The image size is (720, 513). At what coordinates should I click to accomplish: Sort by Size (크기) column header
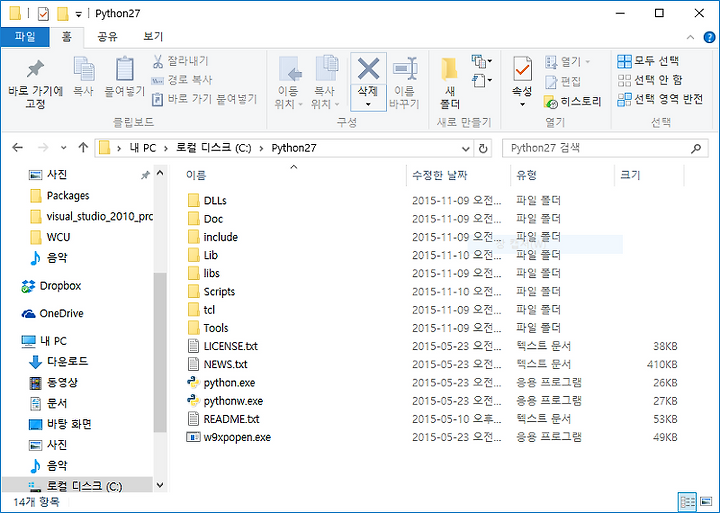[630, 175]
